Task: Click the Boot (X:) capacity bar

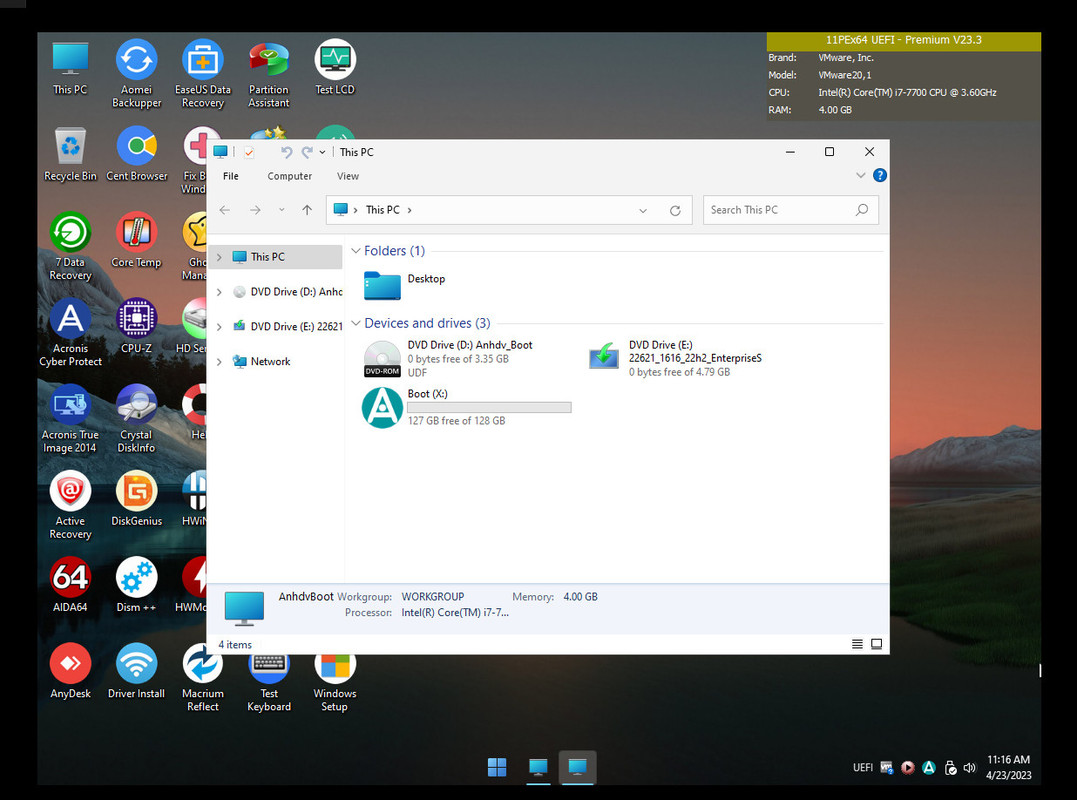Action: click(489, 407)
